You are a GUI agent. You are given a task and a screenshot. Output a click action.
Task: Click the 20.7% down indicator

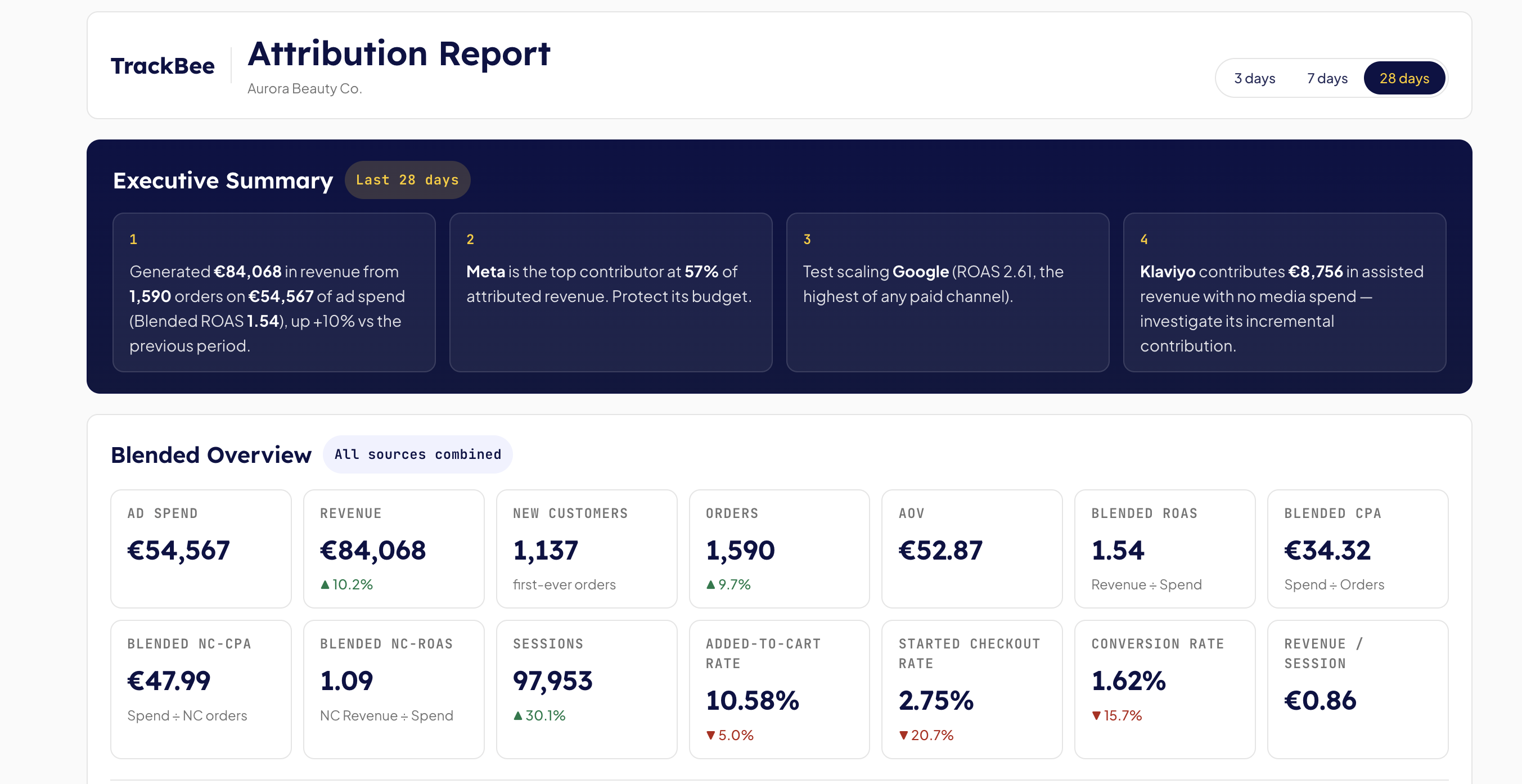[926, 735]
